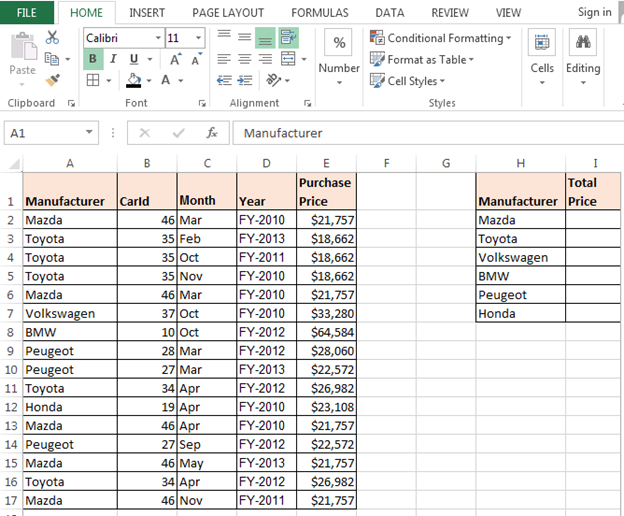Click the Increase Font Size icon
The image size is (624, 516).
(176, 59)
